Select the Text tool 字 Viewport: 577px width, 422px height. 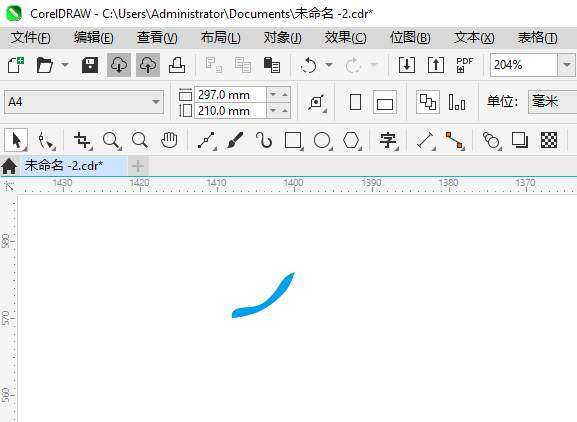click(389, 140)
